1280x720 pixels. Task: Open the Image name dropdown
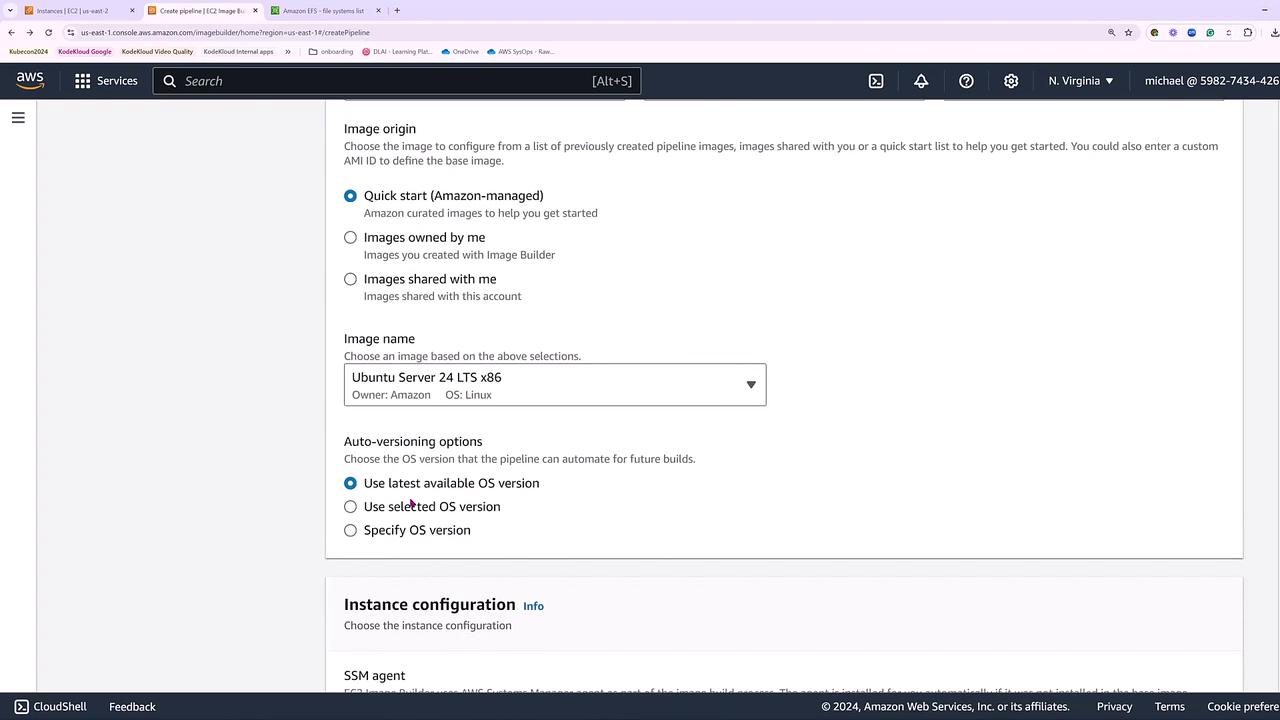[x=555, y=385]
